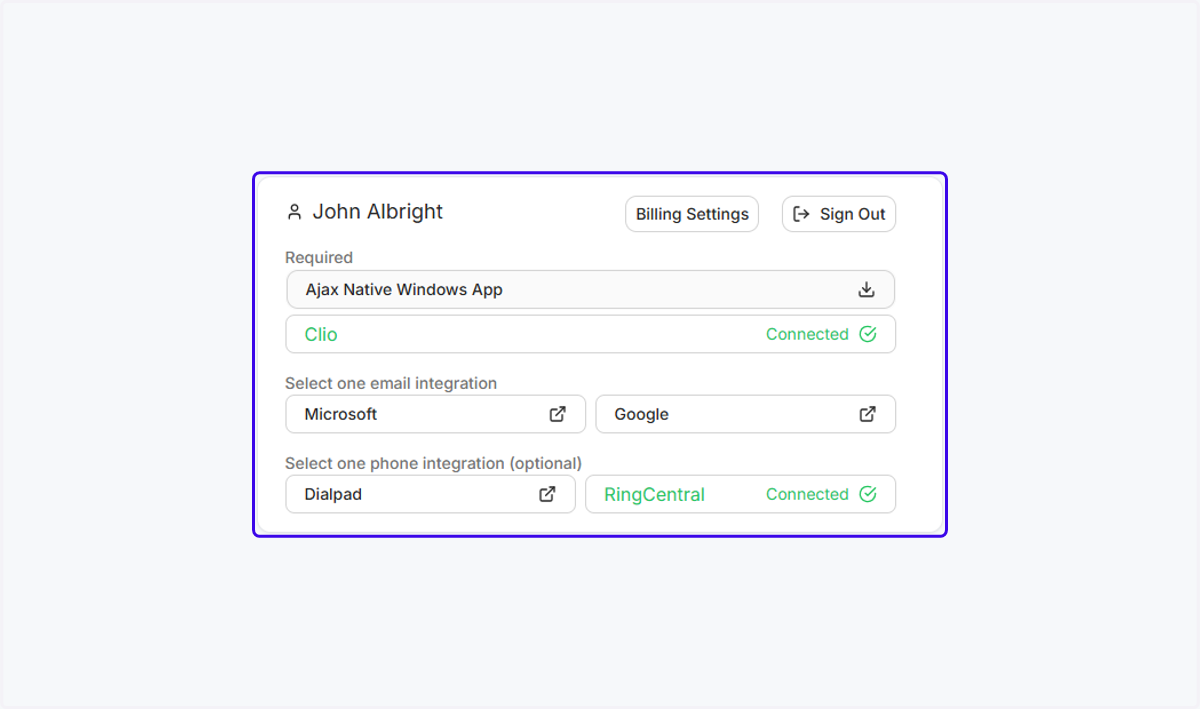Select the Microsoft email integration

click(436, 414)
